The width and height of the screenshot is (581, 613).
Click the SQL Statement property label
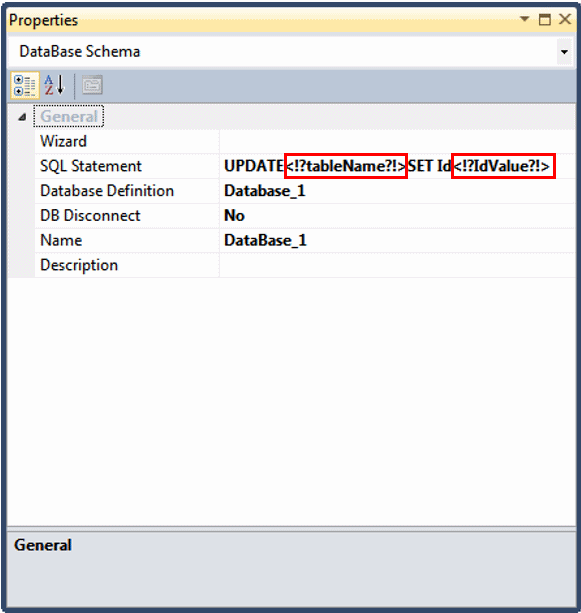[x=91, y=166]
